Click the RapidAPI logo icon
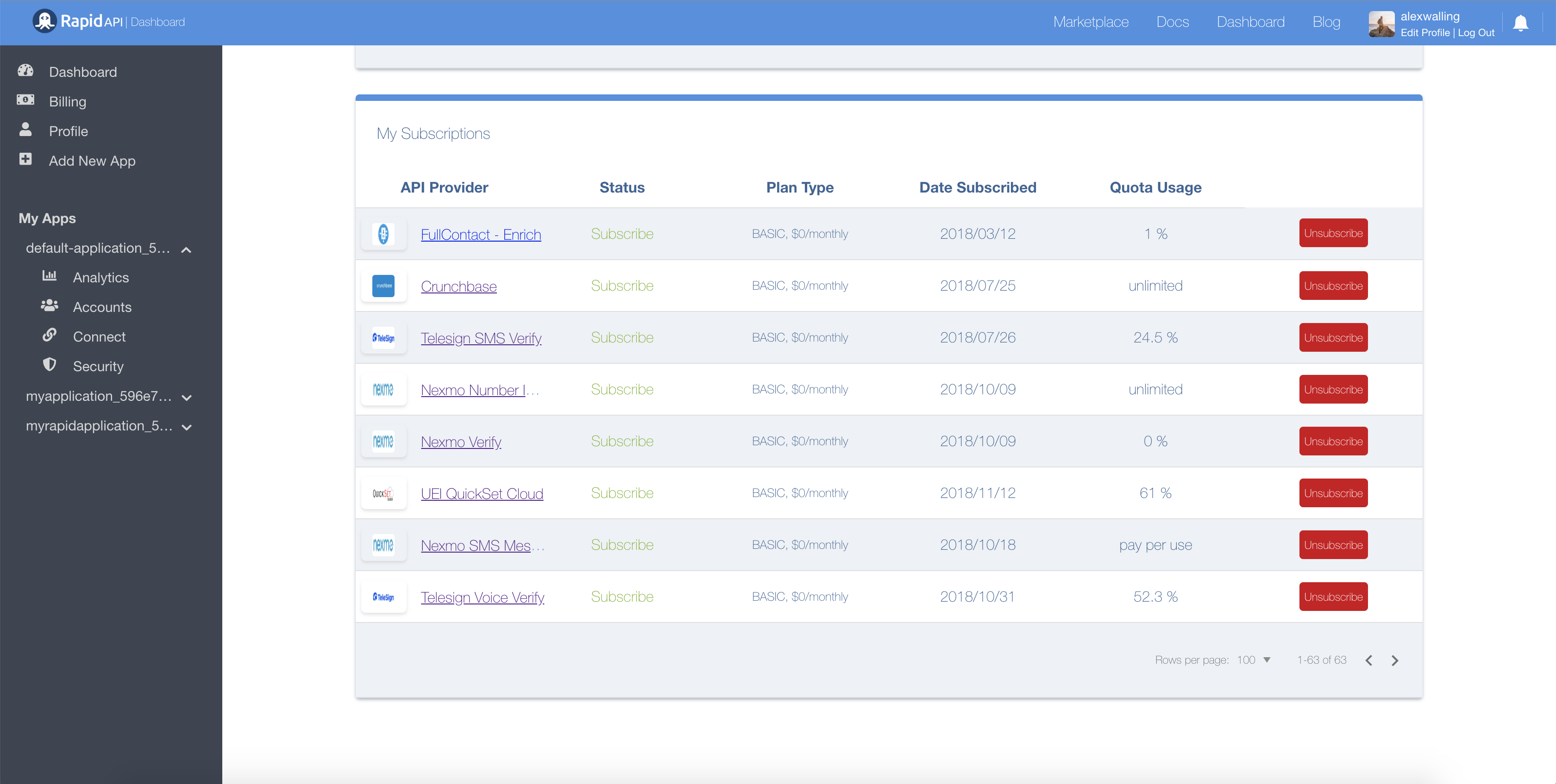Image resolution: width=1556 pixels, height=784 pixels. [44, 21]
